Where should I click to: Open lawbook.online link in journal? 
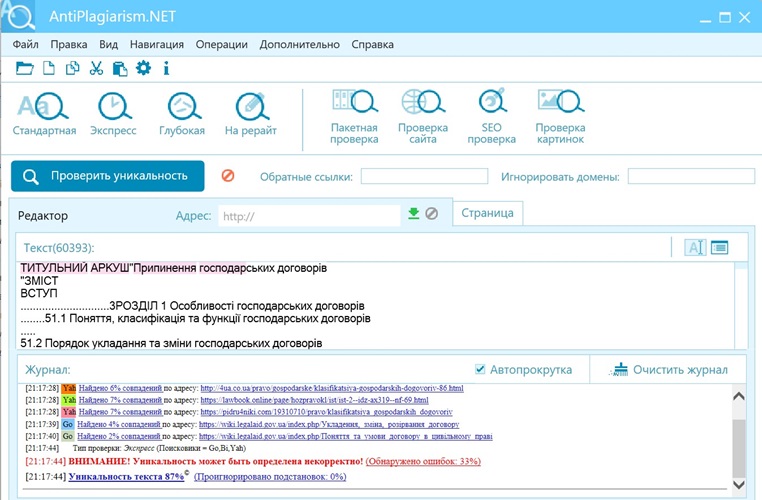(x=314, y=400)
